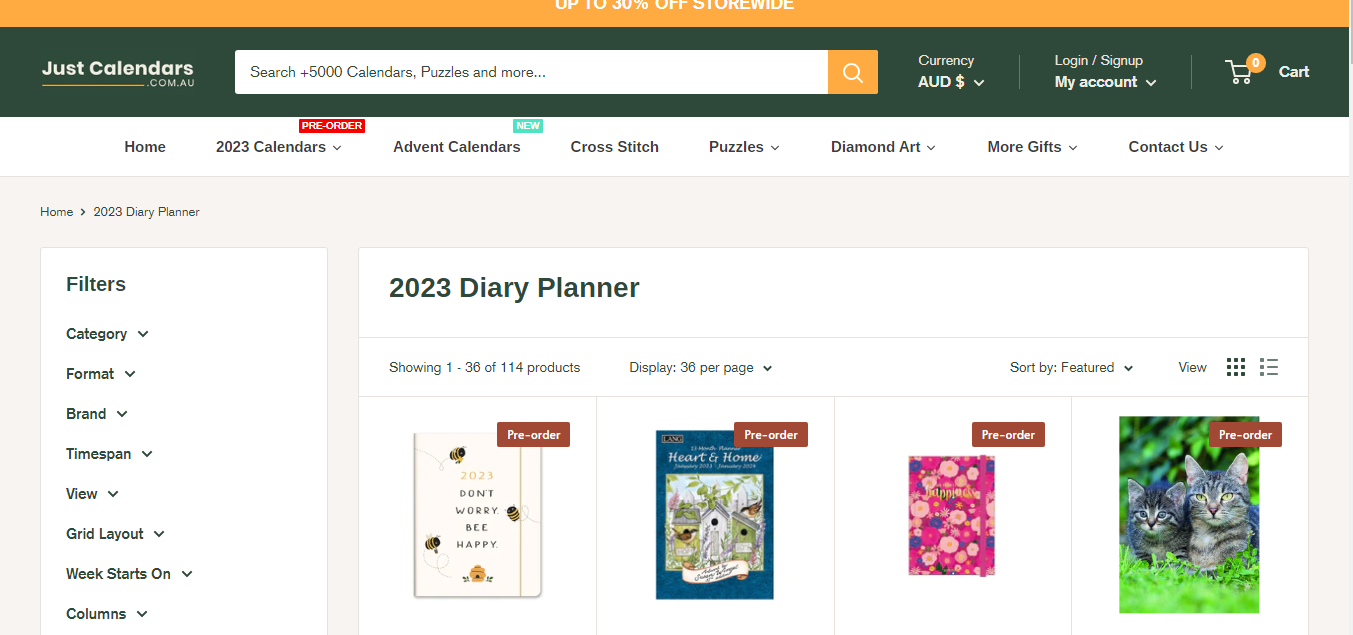The width and height of the screenshot is (1353, 635).
Task: Open the bee diary planner thumbnail
Action: (478, 514)
